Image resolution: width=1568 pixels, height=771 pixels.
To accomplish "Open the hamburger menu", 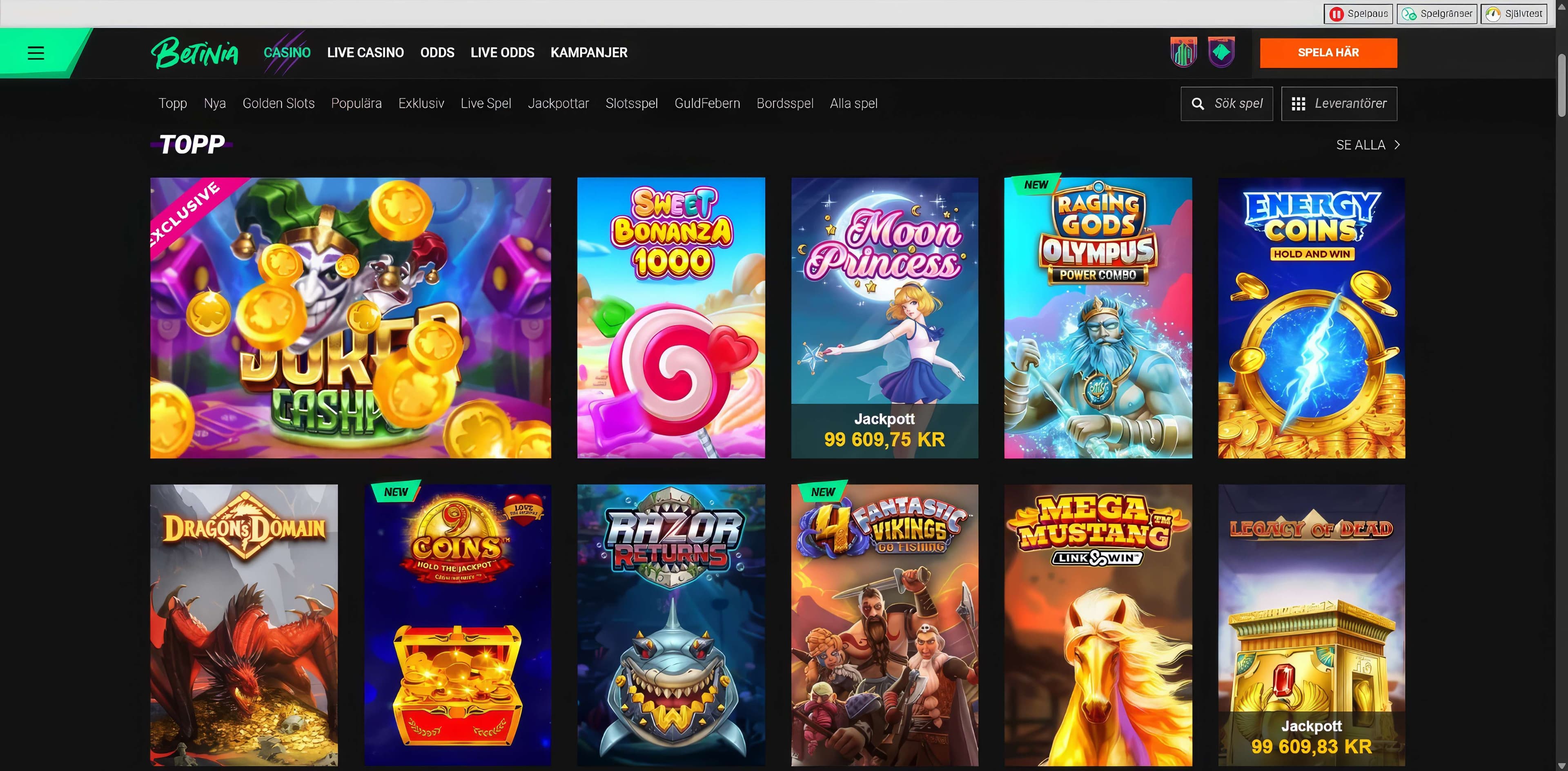I will (x=36, y=53).
